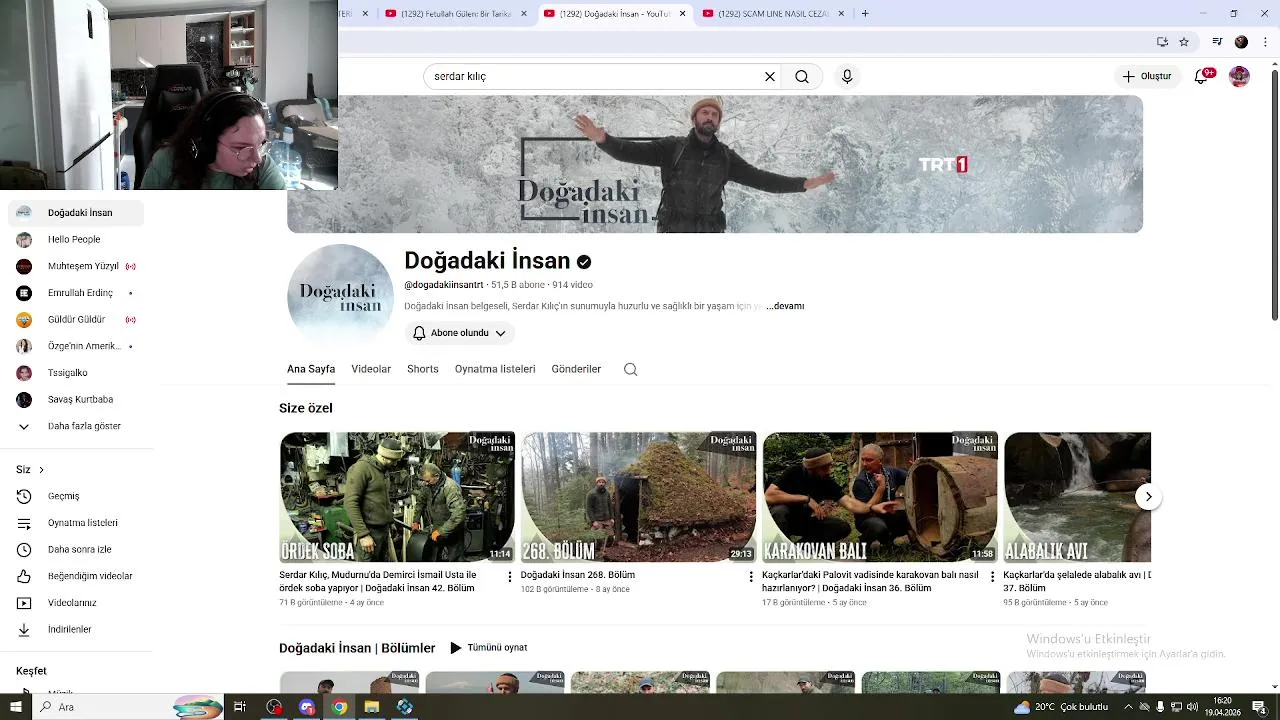Expand the Siz section chevron

pyautogui.click(x=41, y=470)
